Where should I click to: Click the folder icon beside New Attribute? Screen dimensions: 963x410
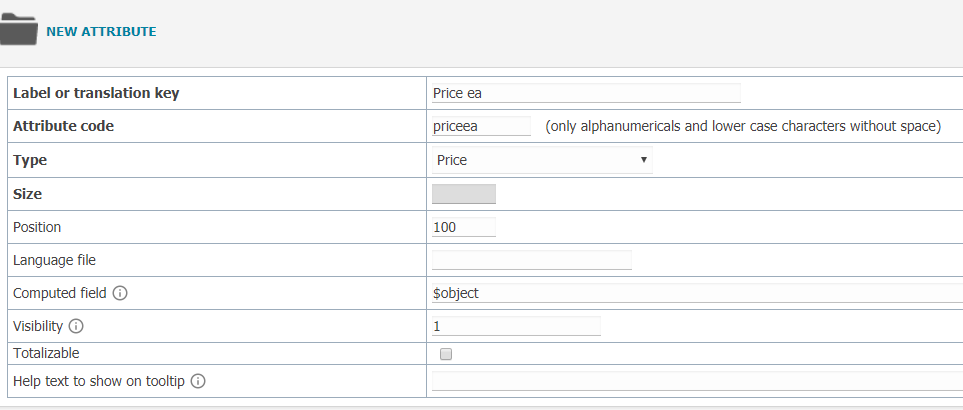[18, 29]
